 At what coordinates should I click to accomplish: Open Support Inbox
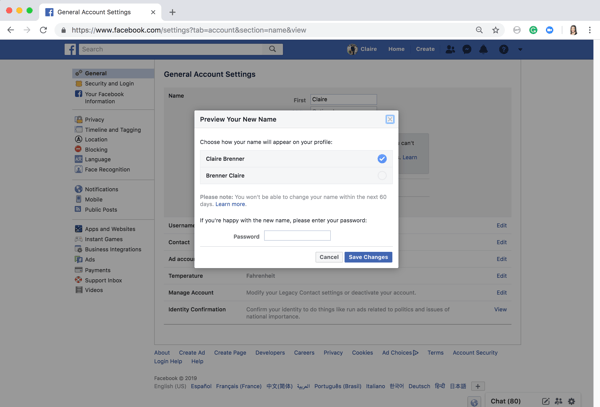pos(103,280)
